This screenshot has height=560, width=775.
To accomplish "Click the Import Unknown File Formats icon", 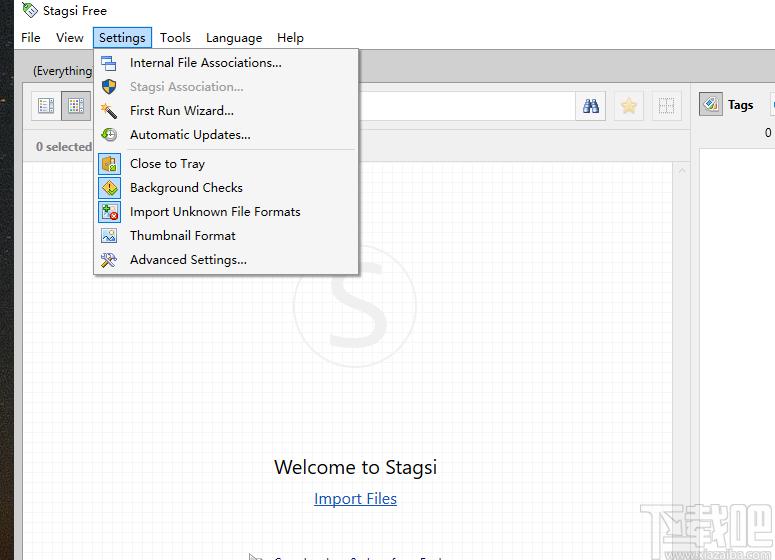I will tap(109, 212).
